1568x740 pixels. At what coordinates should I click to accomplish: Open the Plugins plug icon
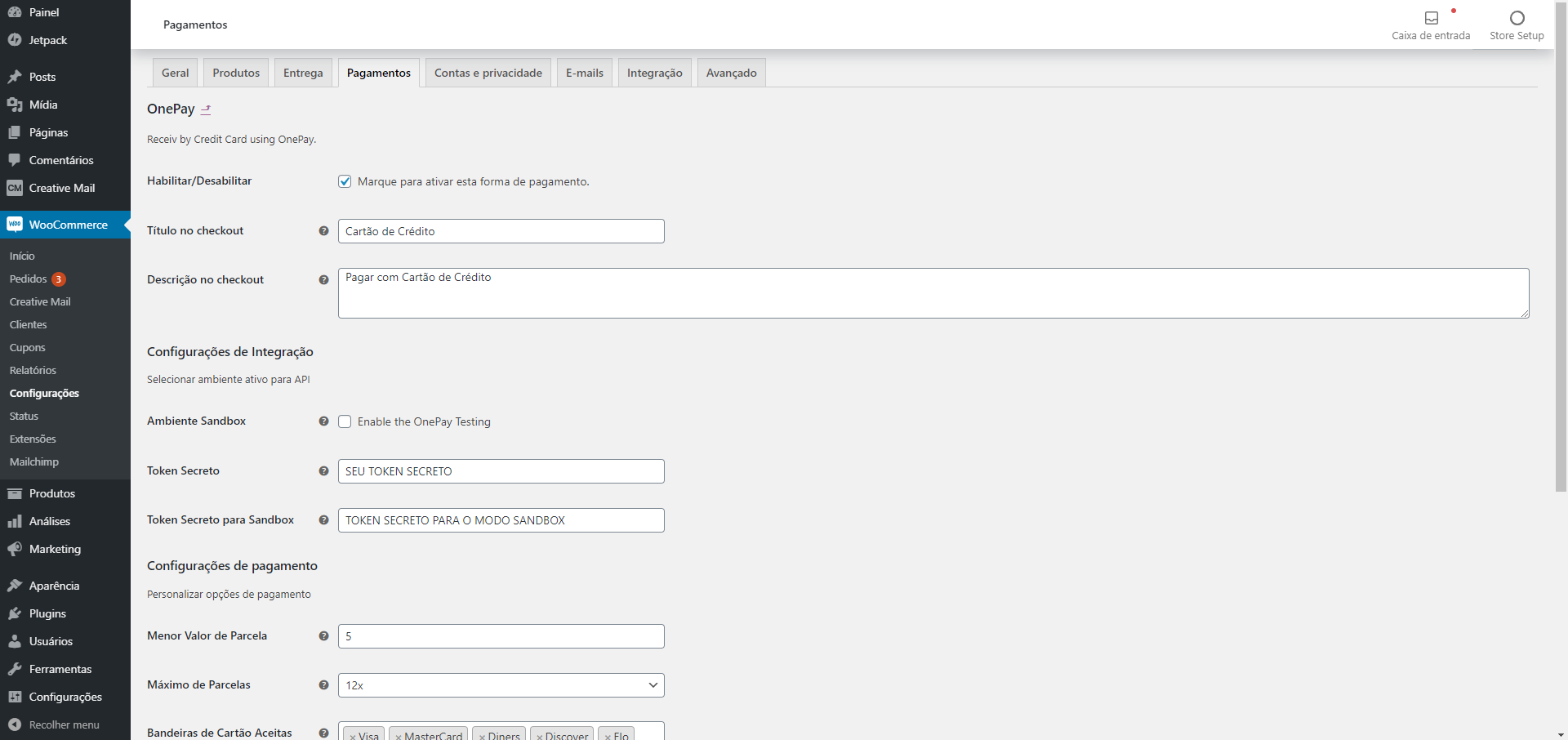(x=15, y=613)
